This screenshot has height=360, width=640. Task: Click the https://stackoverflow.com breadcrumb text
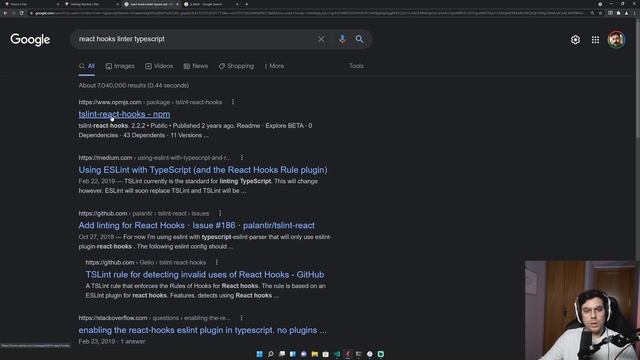tap(113, 318)
